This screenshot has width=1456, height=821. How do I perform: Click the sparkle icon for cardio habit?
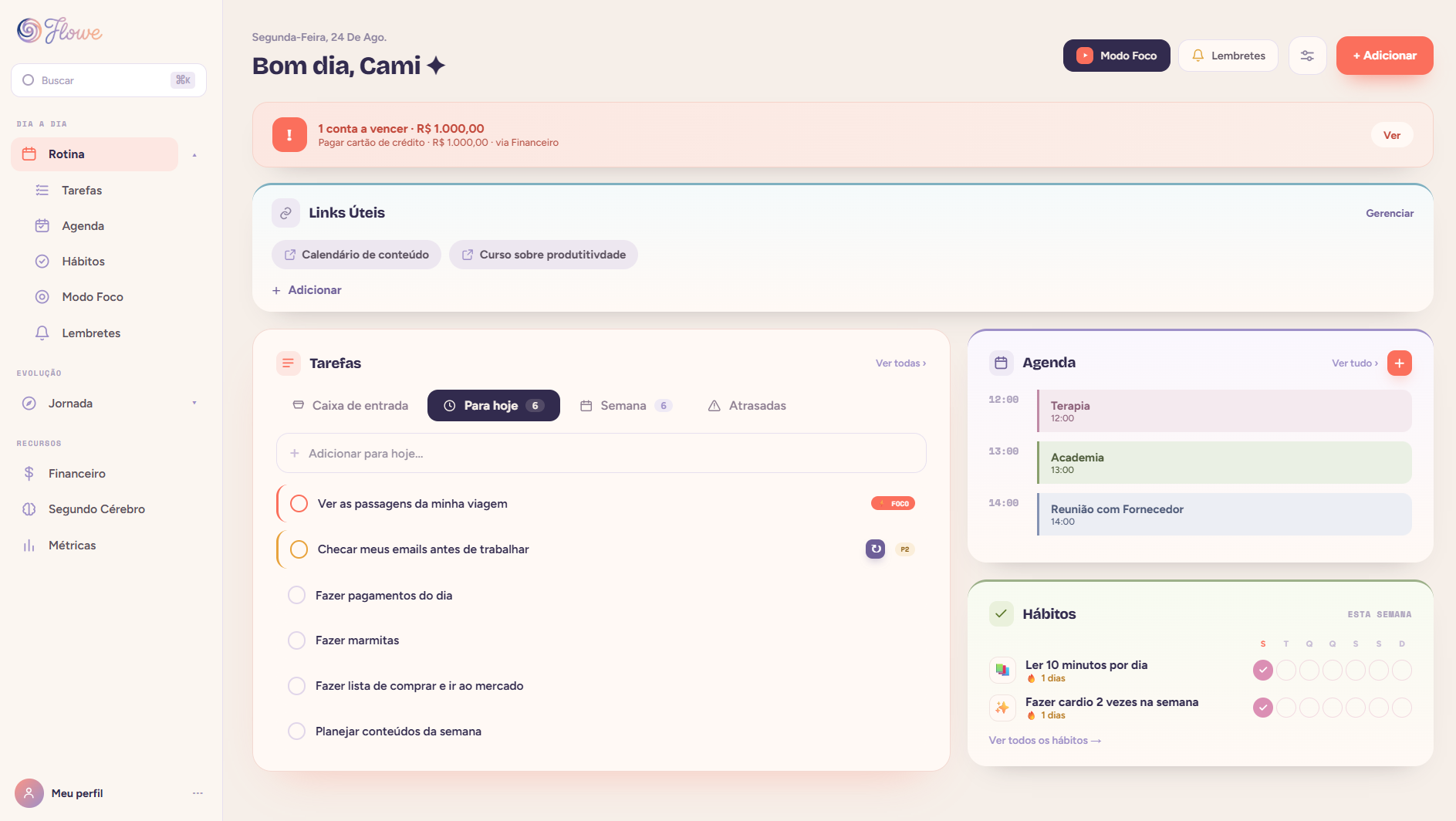click(x=1002, y=708)
